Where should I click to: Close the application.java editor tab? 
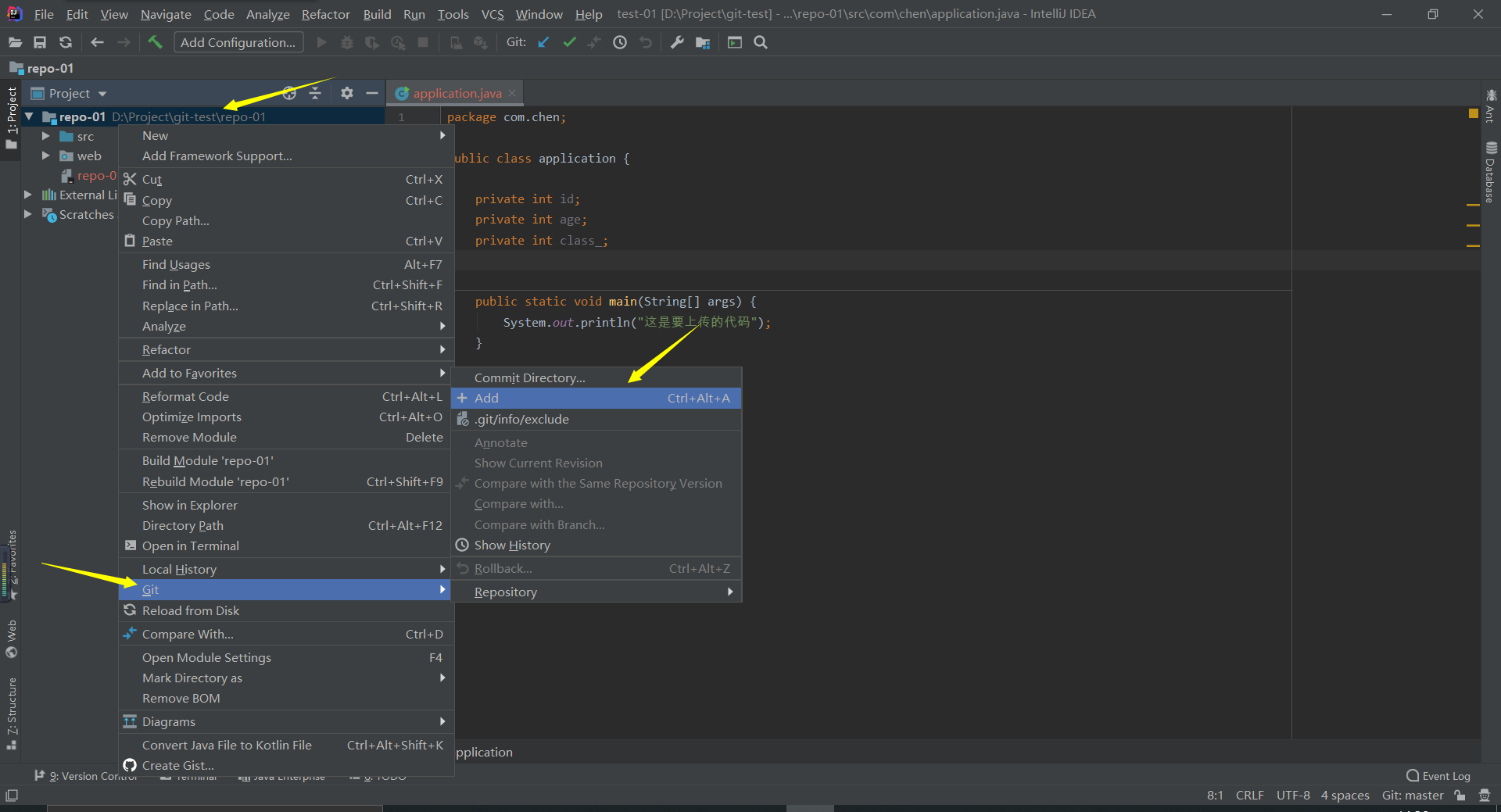(x=512, y=93)
